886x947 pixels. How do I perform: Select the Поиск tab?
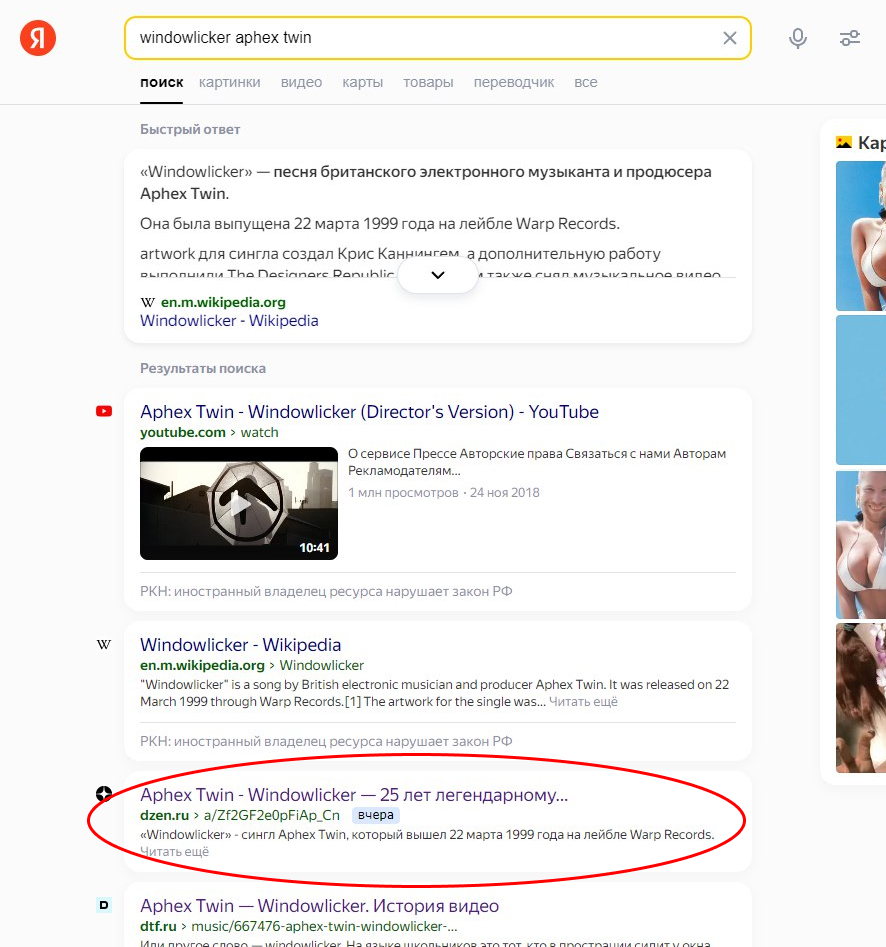(161, 82)
